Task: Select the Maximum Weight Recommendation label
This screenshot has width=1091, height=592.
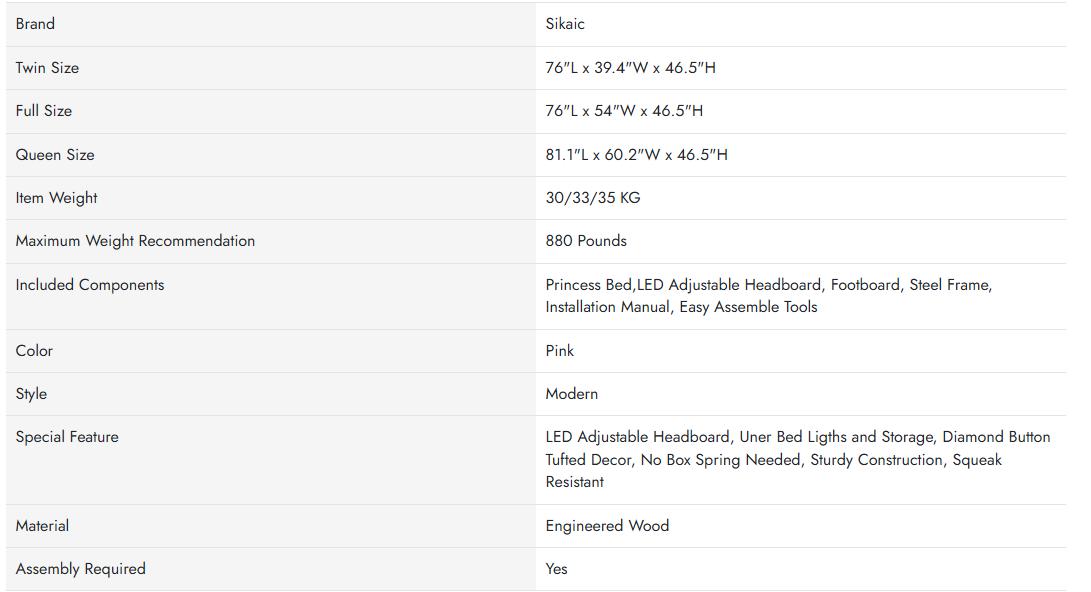Action: tap(135, 241)
